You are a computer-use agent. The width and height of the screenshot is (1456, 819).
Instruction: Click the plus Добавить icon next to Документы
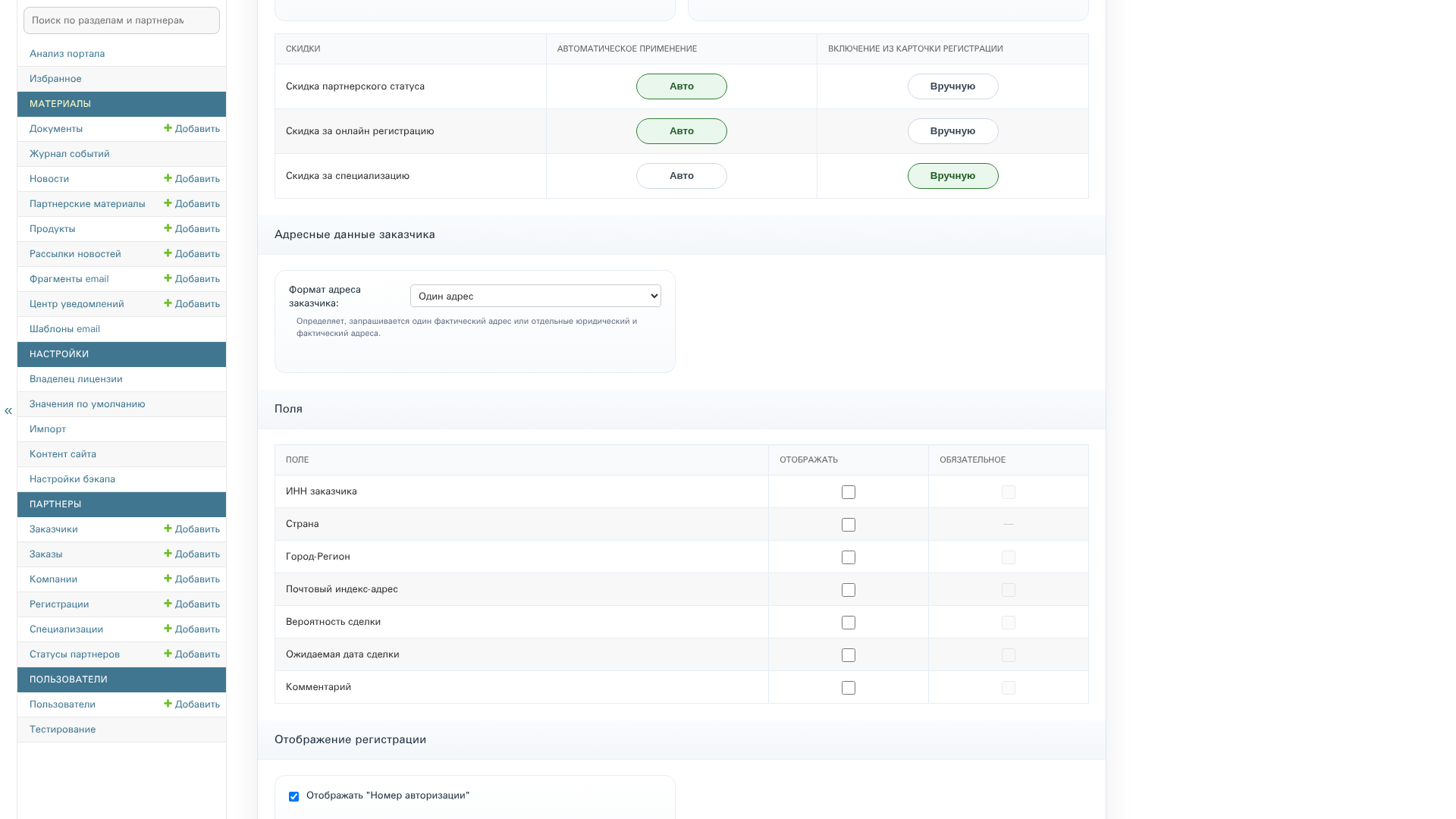(x=192, y=129)
